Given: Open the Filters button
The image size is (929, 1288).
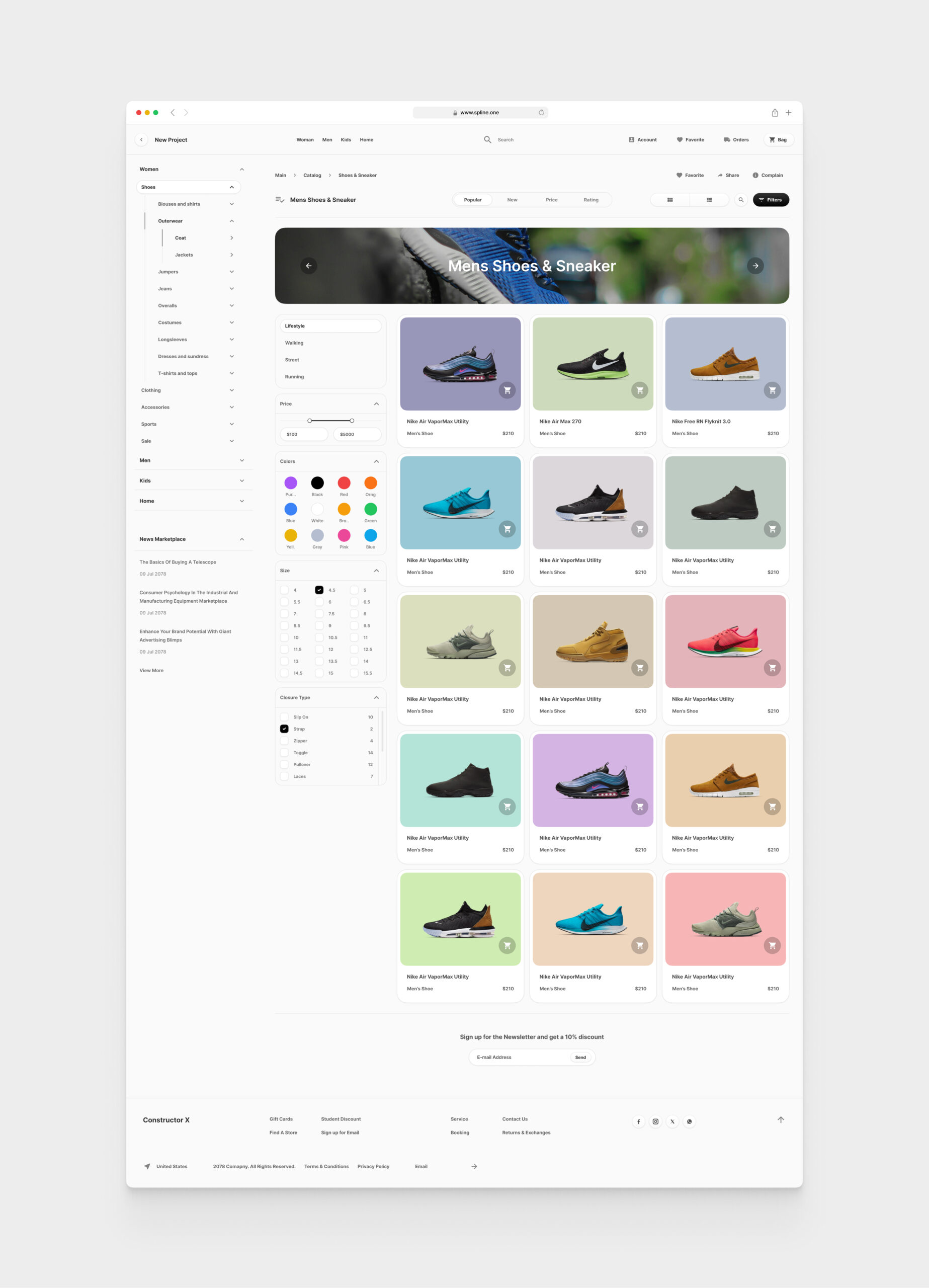Looking at the screenshot, I should click(x=771, y=200).
